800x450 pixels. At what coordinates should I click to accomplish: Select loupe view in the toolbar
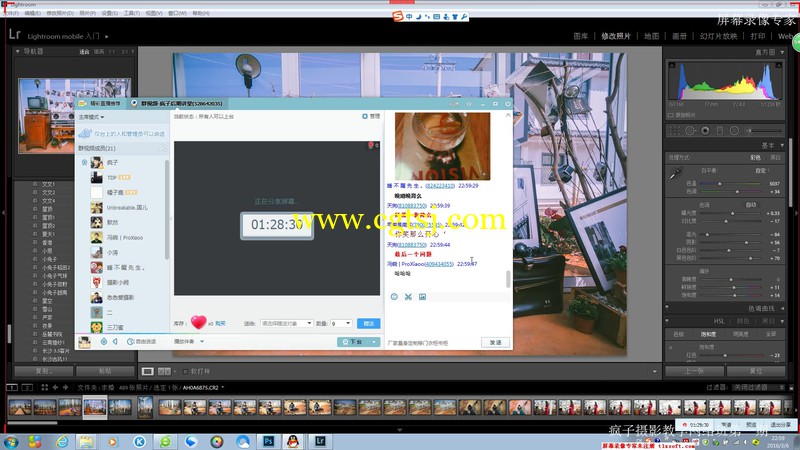click(147, 371)
